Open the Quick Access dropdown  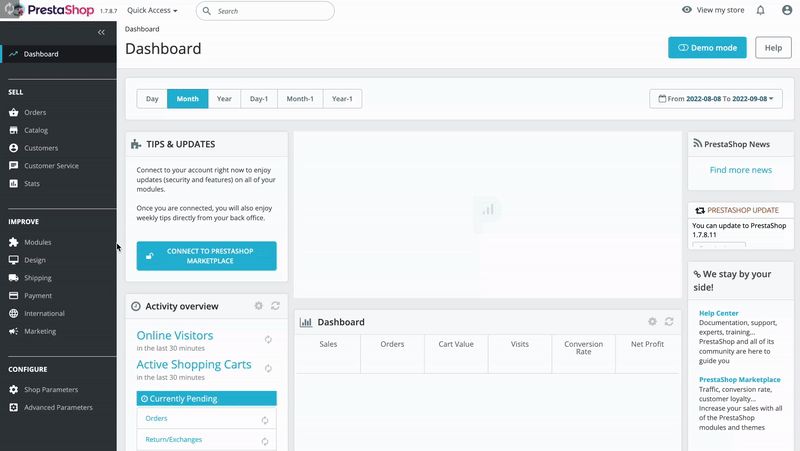click(152, 10)
